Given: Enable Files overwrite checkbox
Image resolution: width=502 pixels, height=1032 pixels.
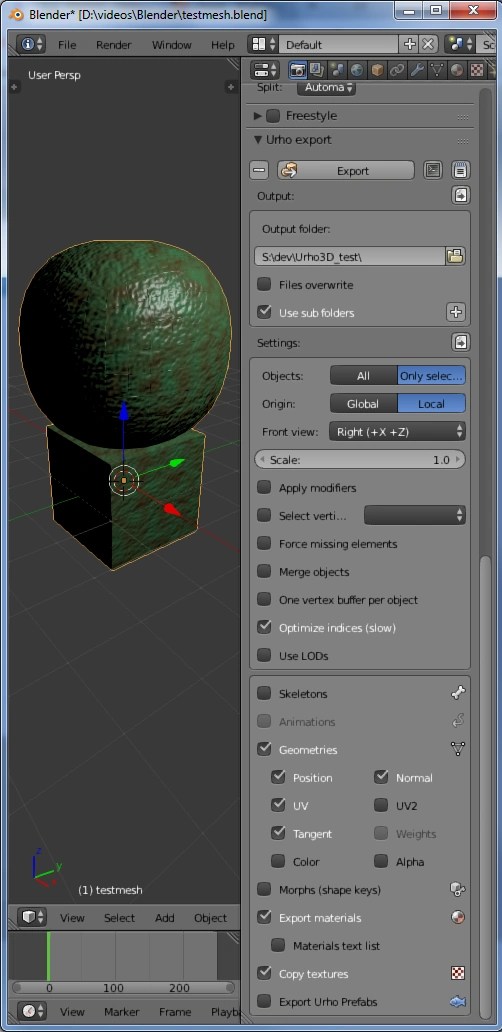Looking at the screenshot, I should (x=264, y=284).
